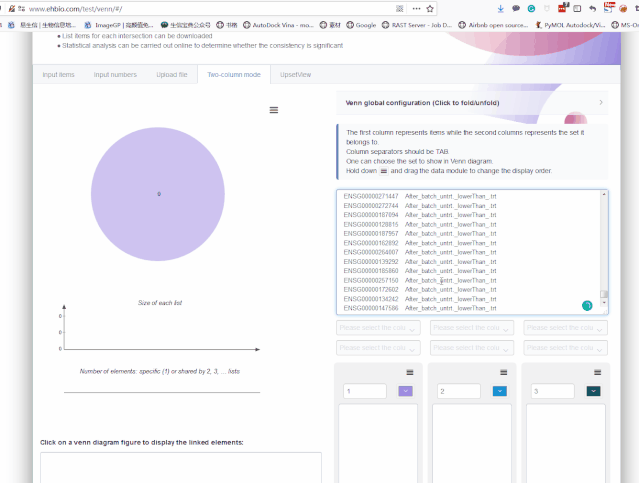Switch to the Input numbers tab
Screen dimensions: 639x483
click(x=115, y=75)
